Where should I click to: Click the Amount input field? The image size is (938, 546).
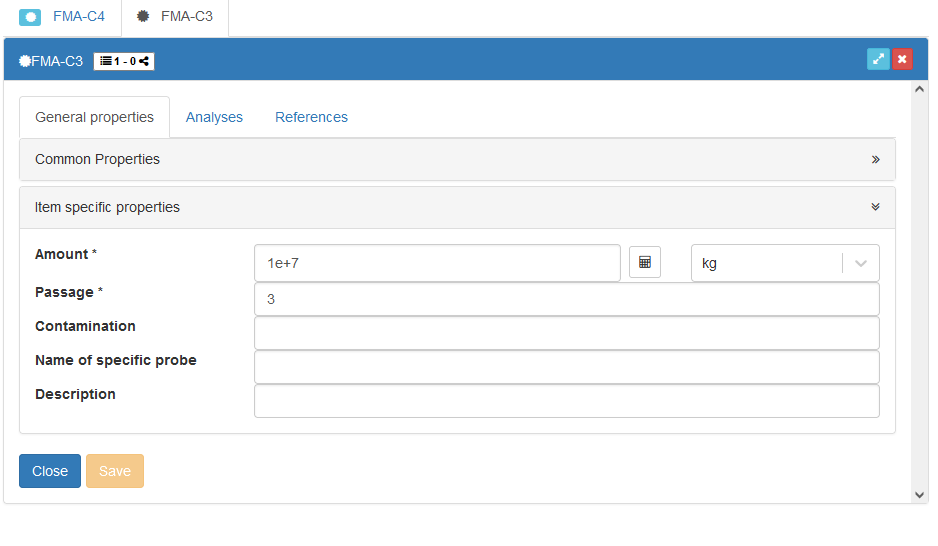(437, 263)
